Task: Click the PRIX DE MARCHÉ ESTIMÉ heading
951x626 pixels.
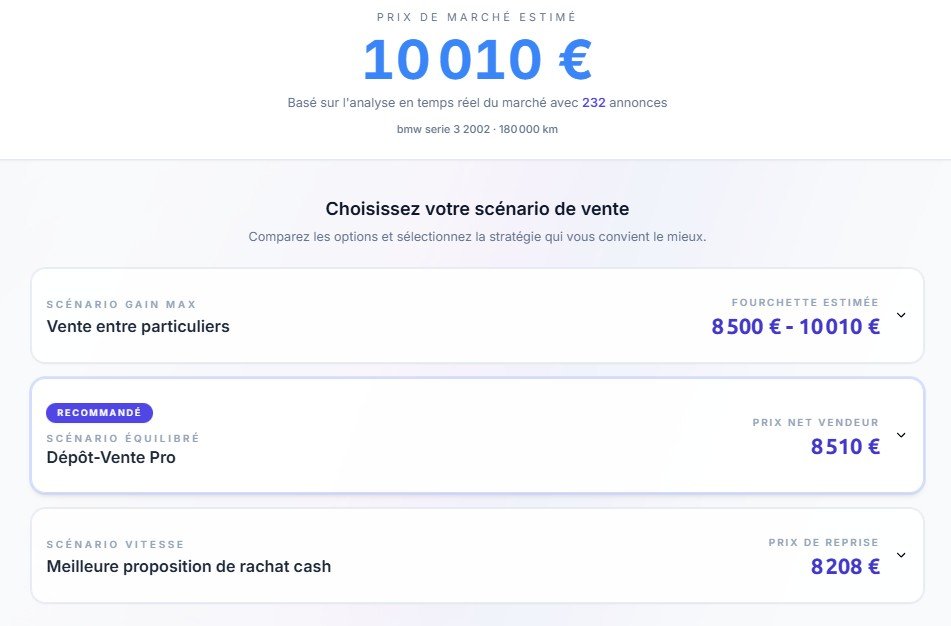Action: (x=476, y=16)
